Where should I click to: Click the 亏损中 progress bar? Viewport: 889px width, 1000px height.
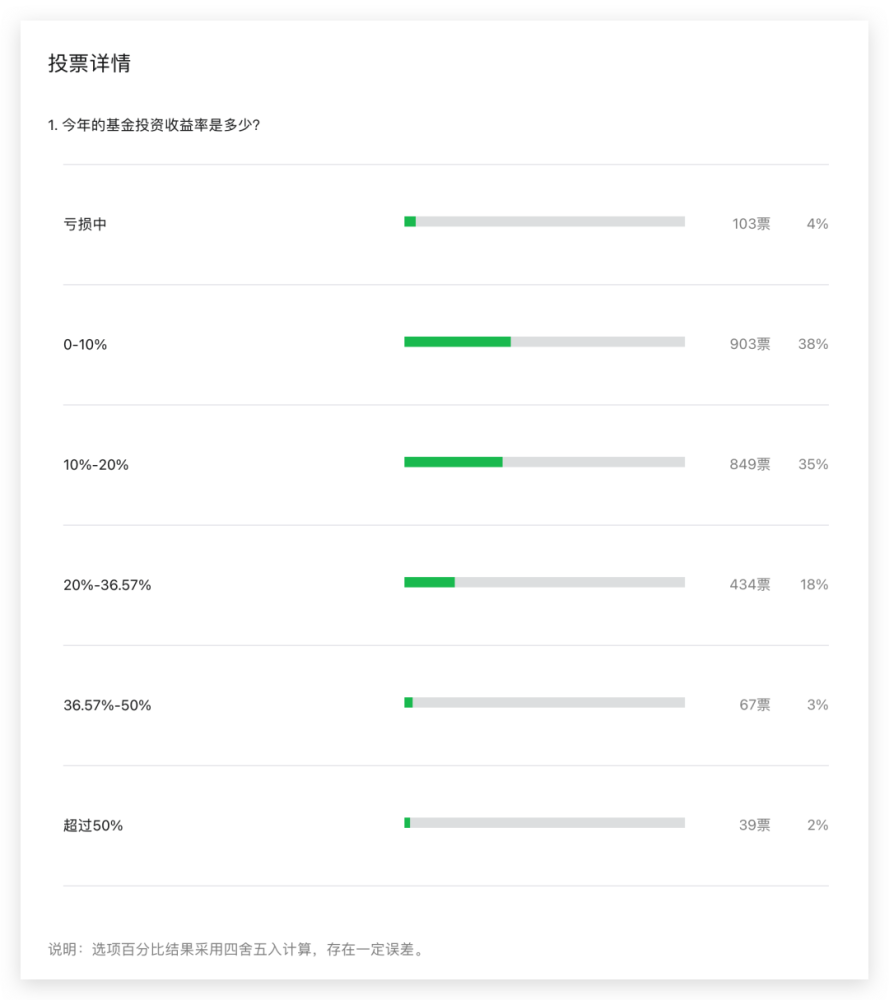pos(545,221)
